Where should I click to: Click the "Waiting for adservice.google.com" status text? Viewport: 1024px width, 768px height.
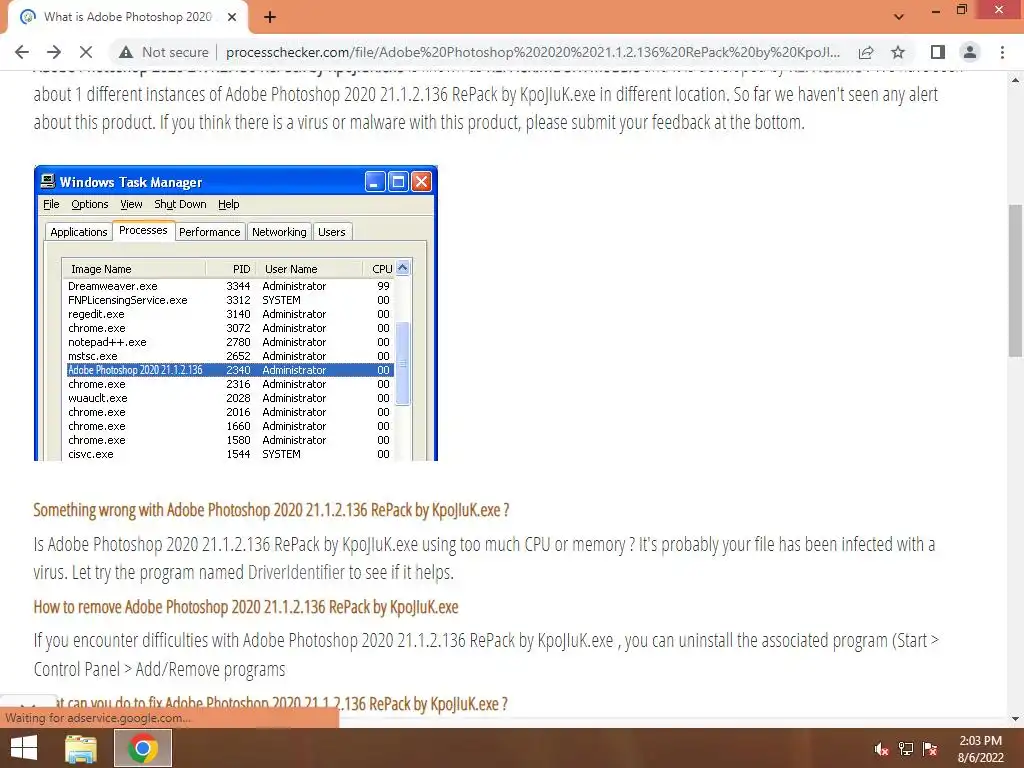(x=98, y=718)
